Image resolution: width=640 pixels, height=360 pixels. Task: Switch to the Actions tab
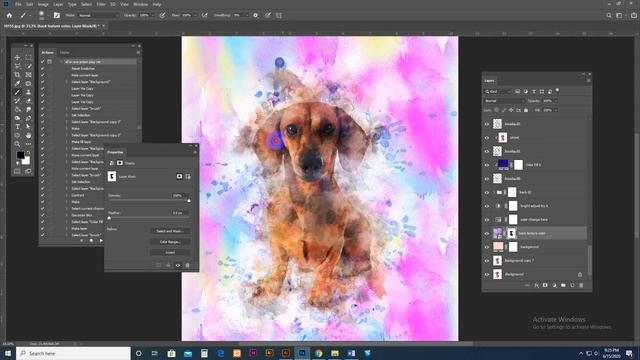coord(47,52)
